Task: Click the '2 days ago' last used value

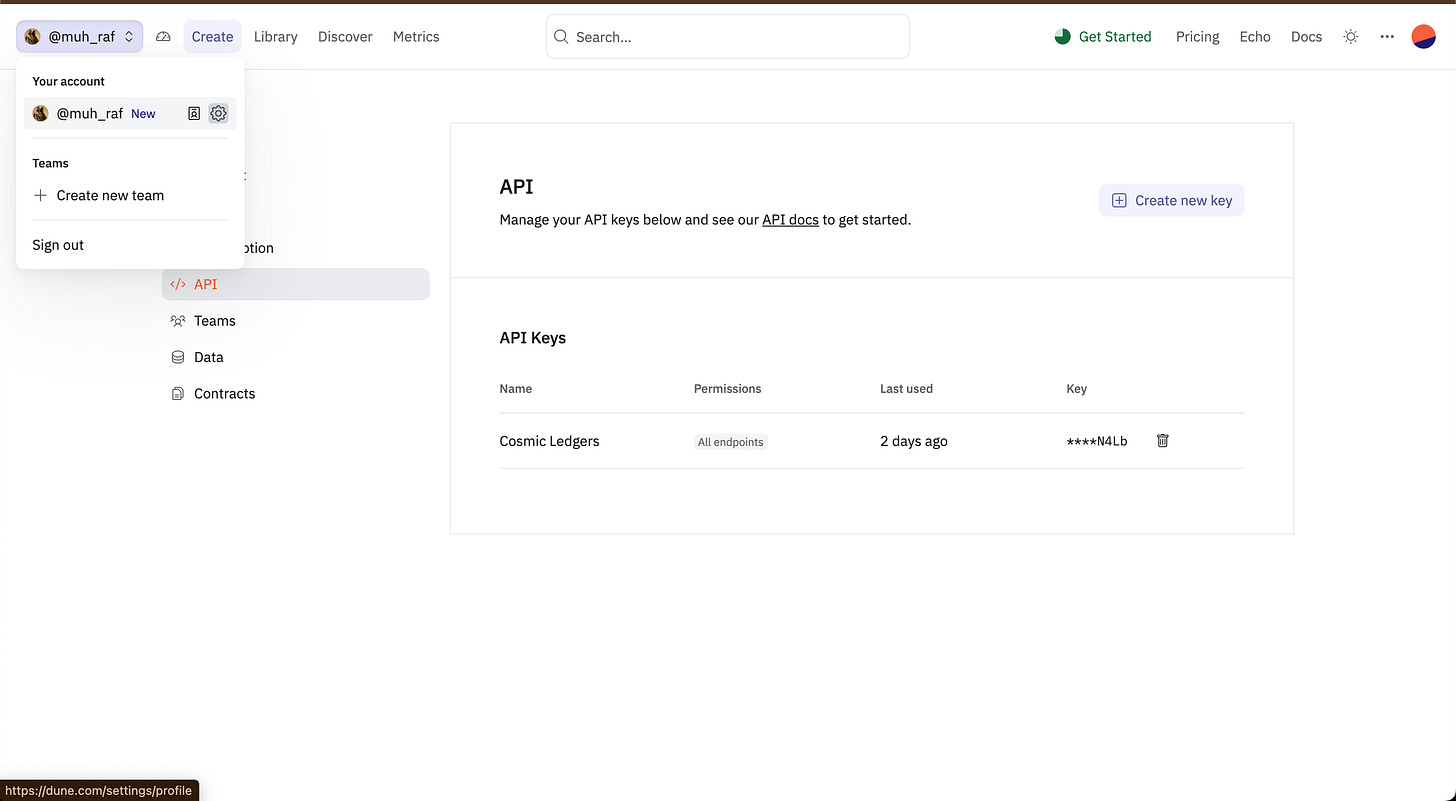Action: (x=914, y=441)
